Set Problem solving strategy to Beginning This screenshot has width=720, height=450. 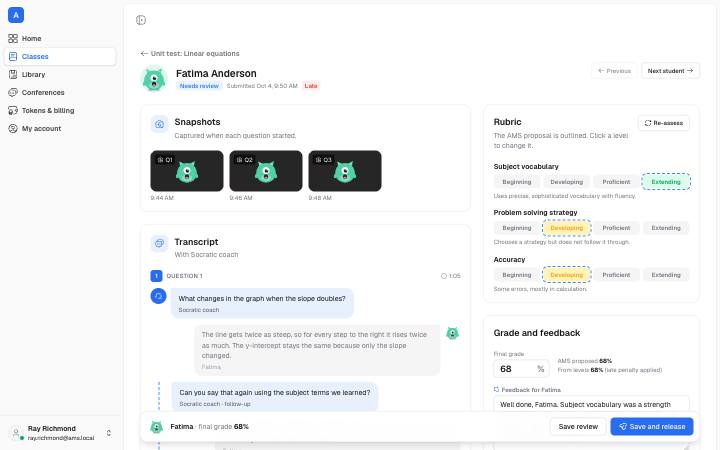pos(517,228)
